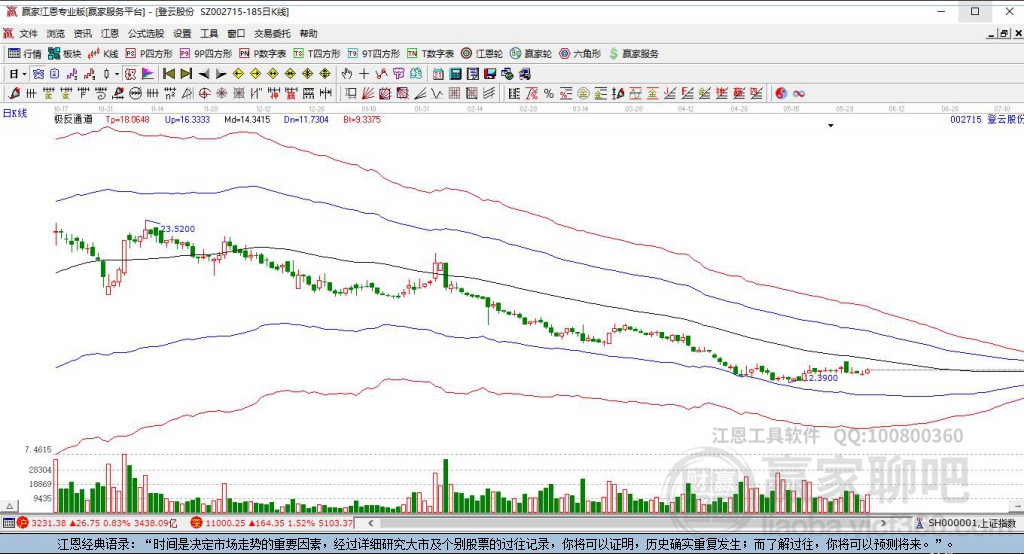Open the calendar icon in toolbar
The width and height of the screenshot is (1024, 554).
(438, 74)
